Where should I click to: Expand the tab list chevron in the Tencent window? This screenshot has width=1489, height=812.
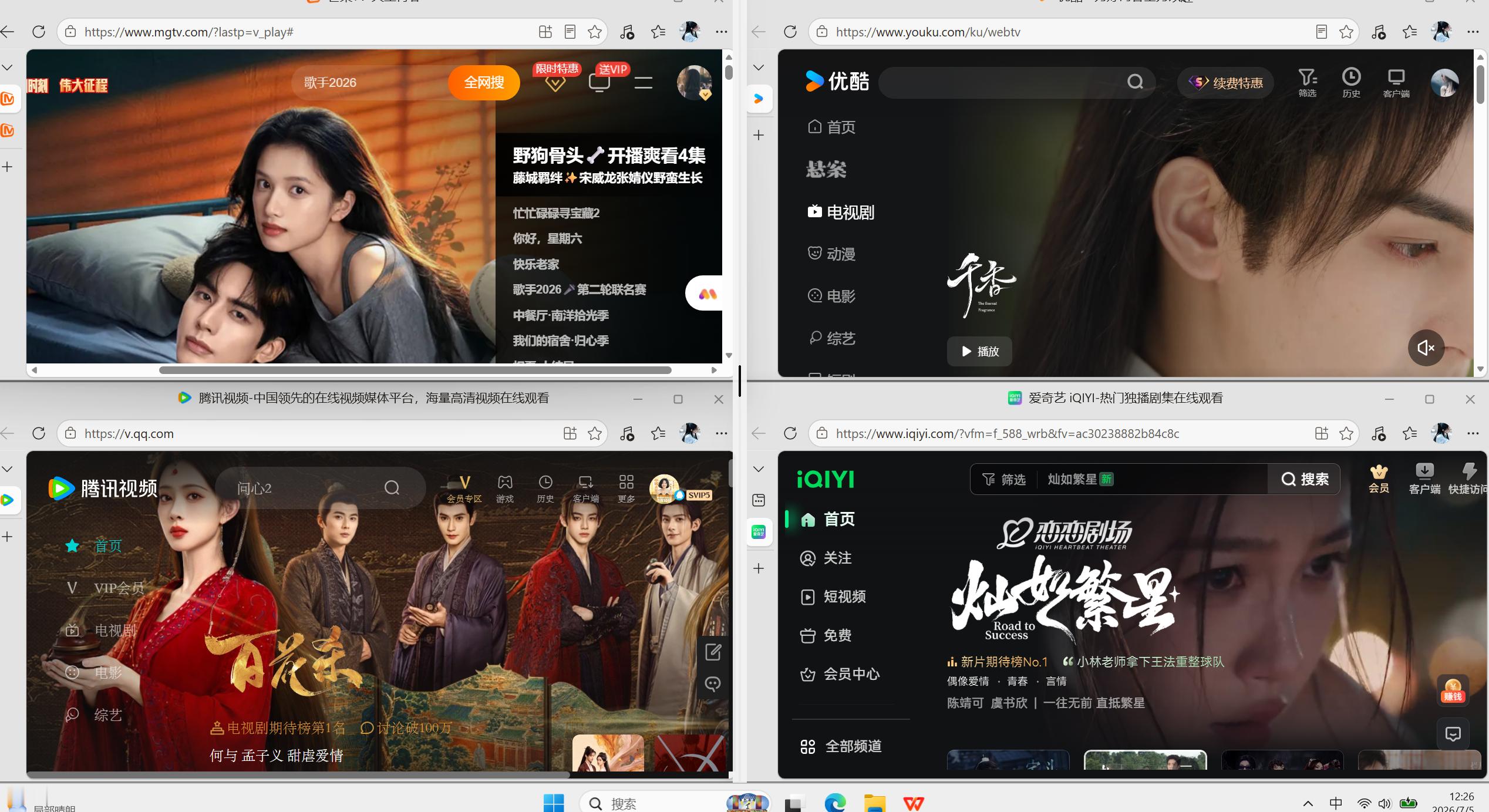[8, 469]
